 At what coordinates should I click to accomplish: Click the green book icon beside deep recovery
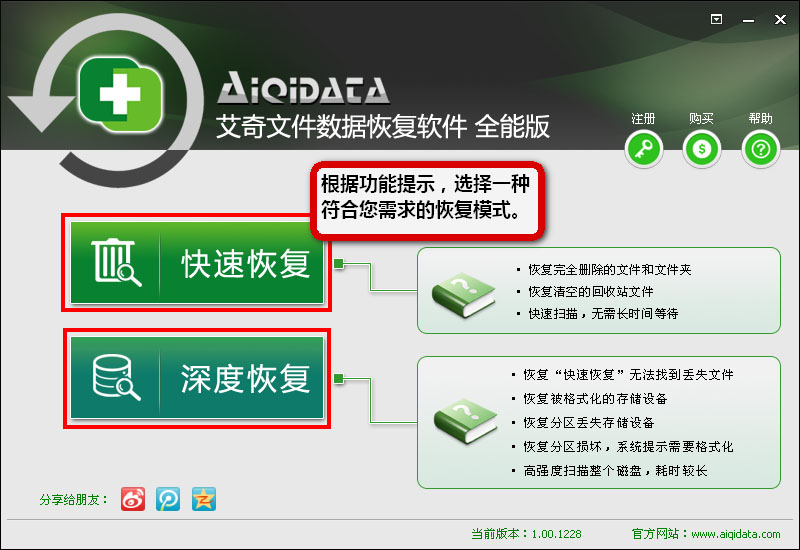(465, 421)
